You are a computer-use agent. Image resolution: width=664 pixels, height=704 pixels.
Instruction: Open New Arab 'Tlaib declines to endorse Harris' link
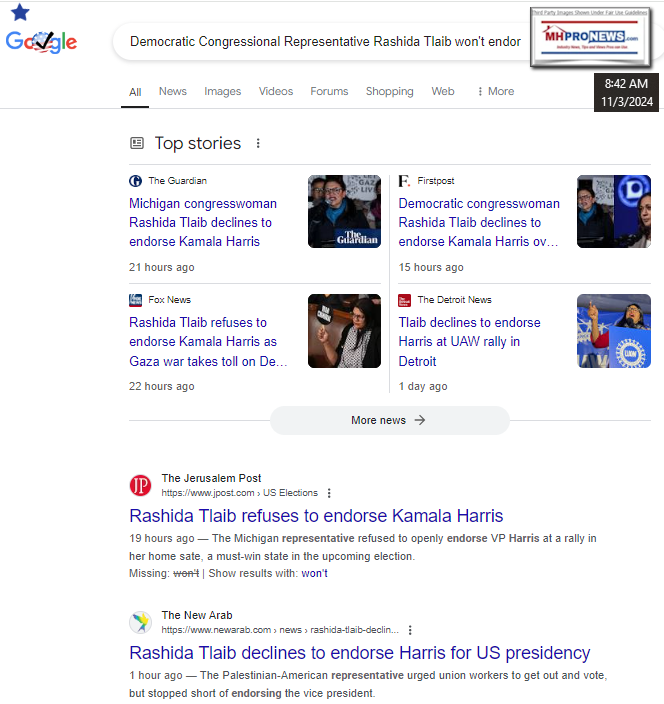tap(360, 653)
